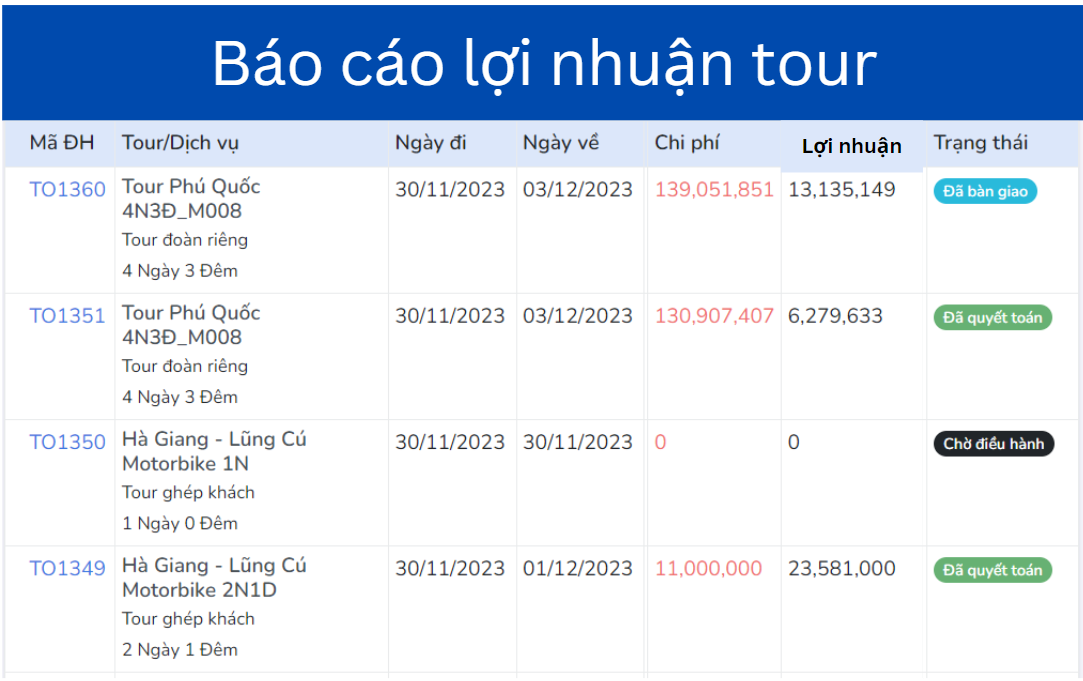Click '1 Ngày 0 Đêm' duration text
Screen dimensions: 1083x681
(x=180, y=524)
